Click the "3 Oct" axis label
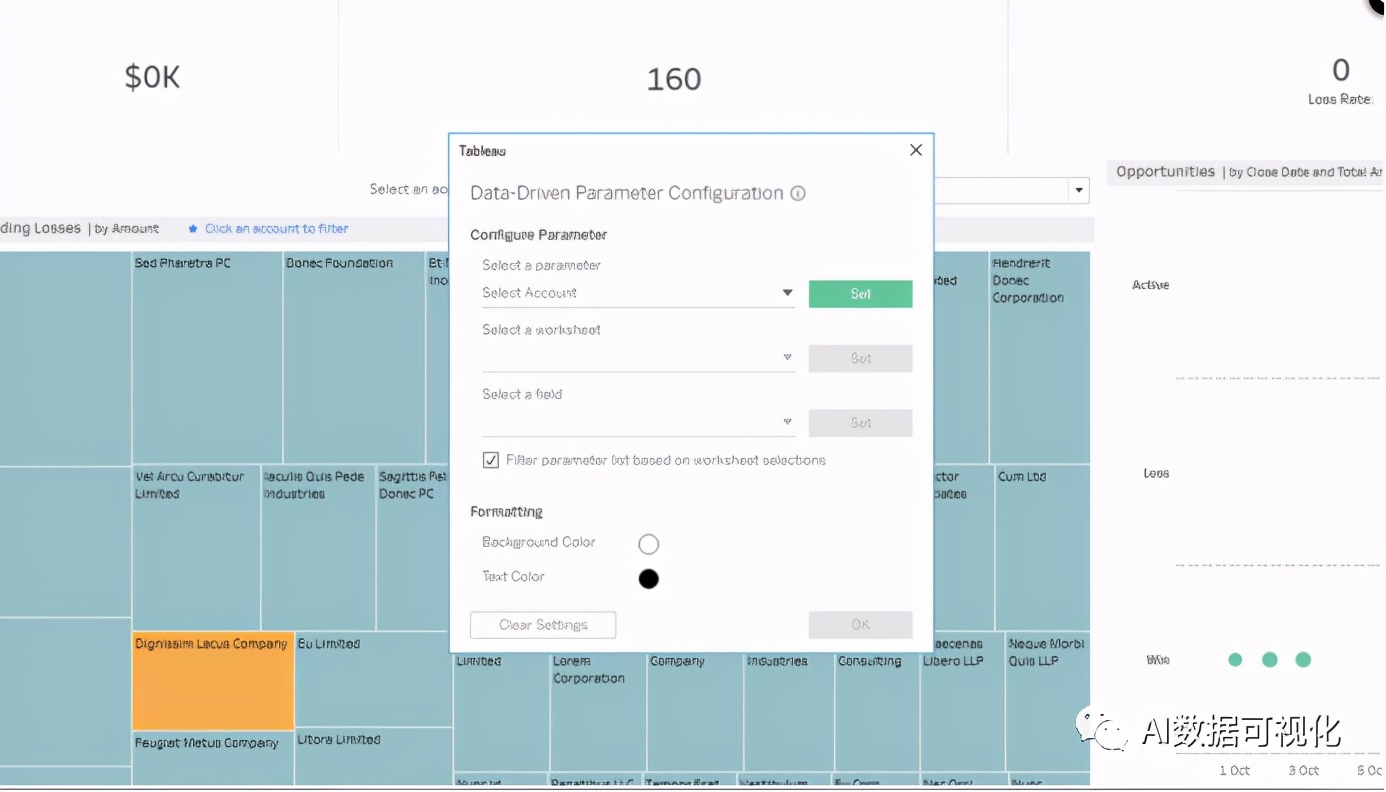Screen dimensions: 1386x792 click(1303, 771)
